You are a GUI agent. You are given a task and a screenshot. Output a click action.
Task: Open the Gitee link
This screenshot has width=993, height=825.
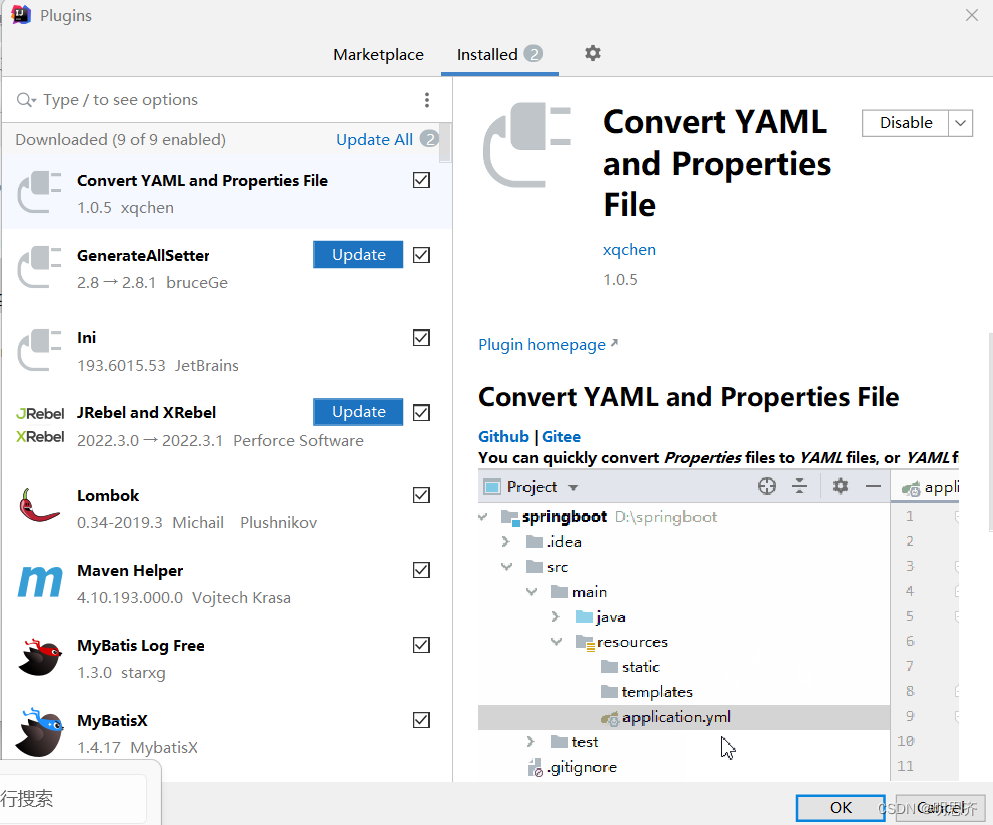click(561, 437)
